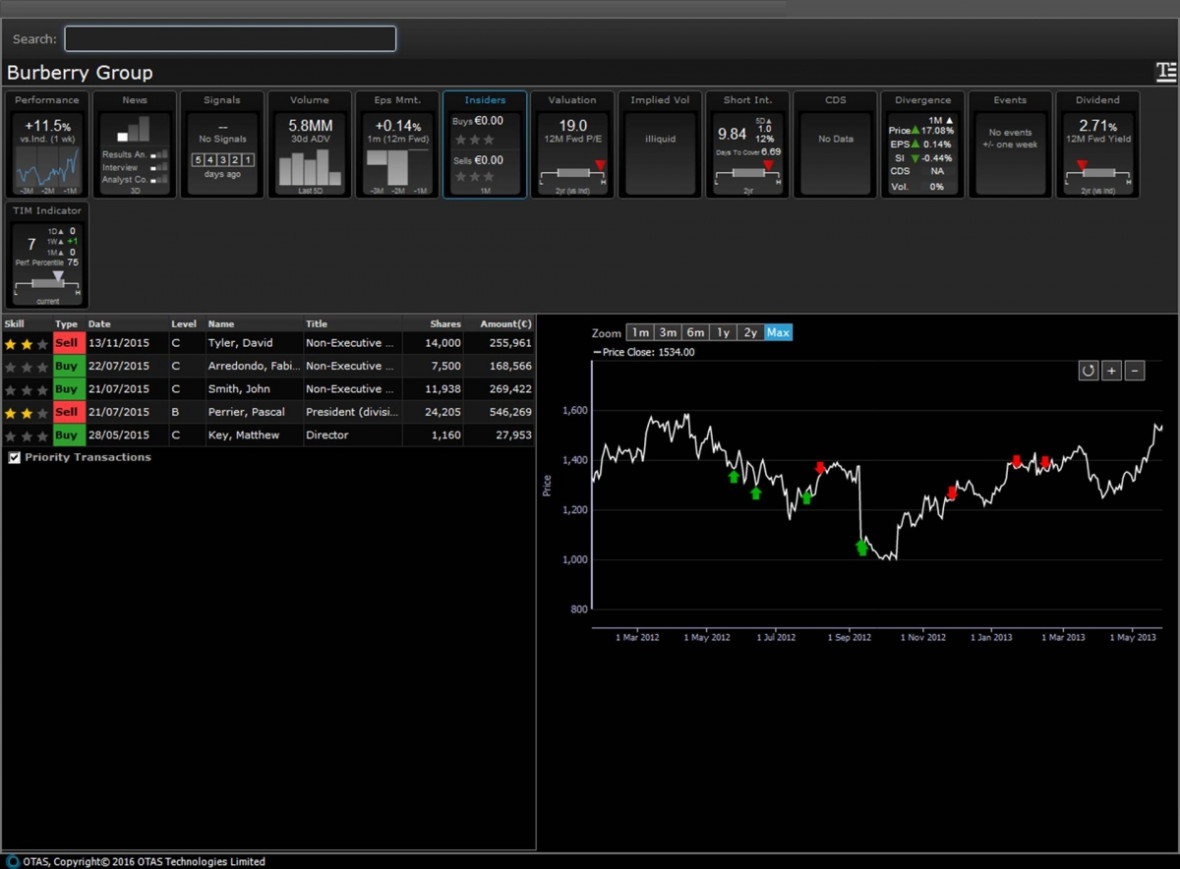This screenshot has height=869, width=1180.
Task: Open the Eps Mmt. tile
Action: point(397,144)
